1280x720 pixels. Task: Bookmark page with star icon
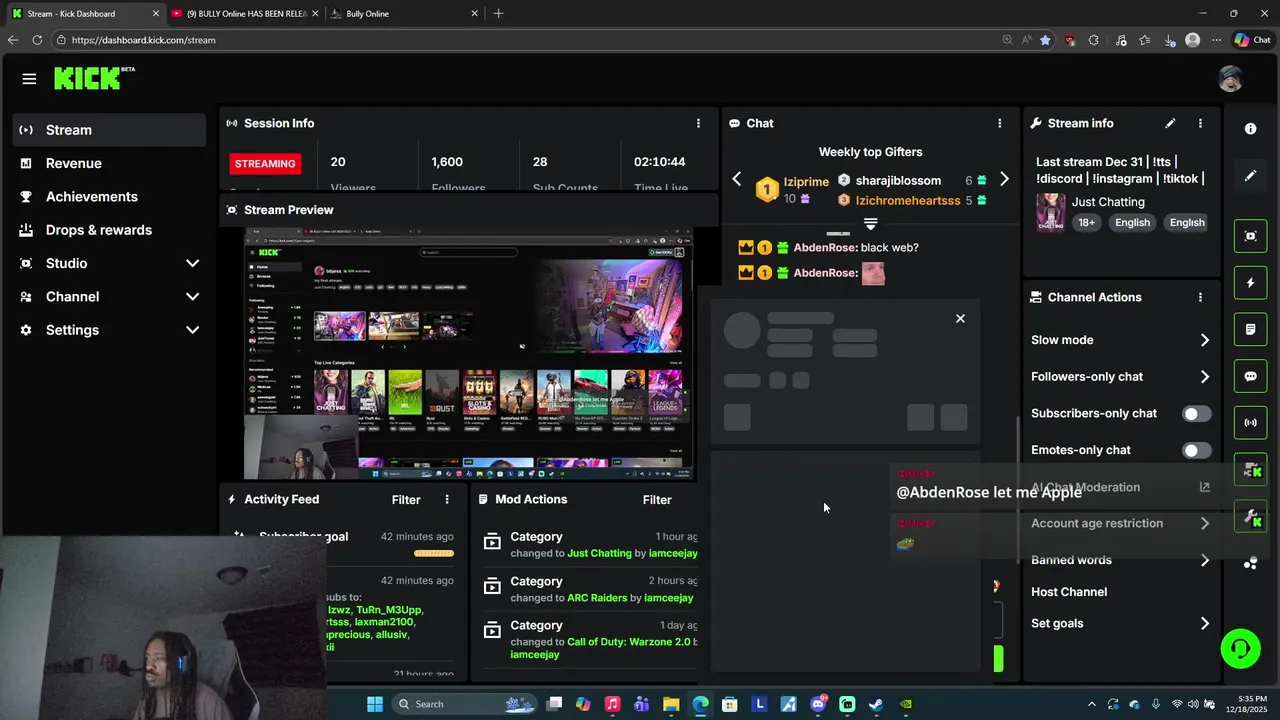point(1045,40)
